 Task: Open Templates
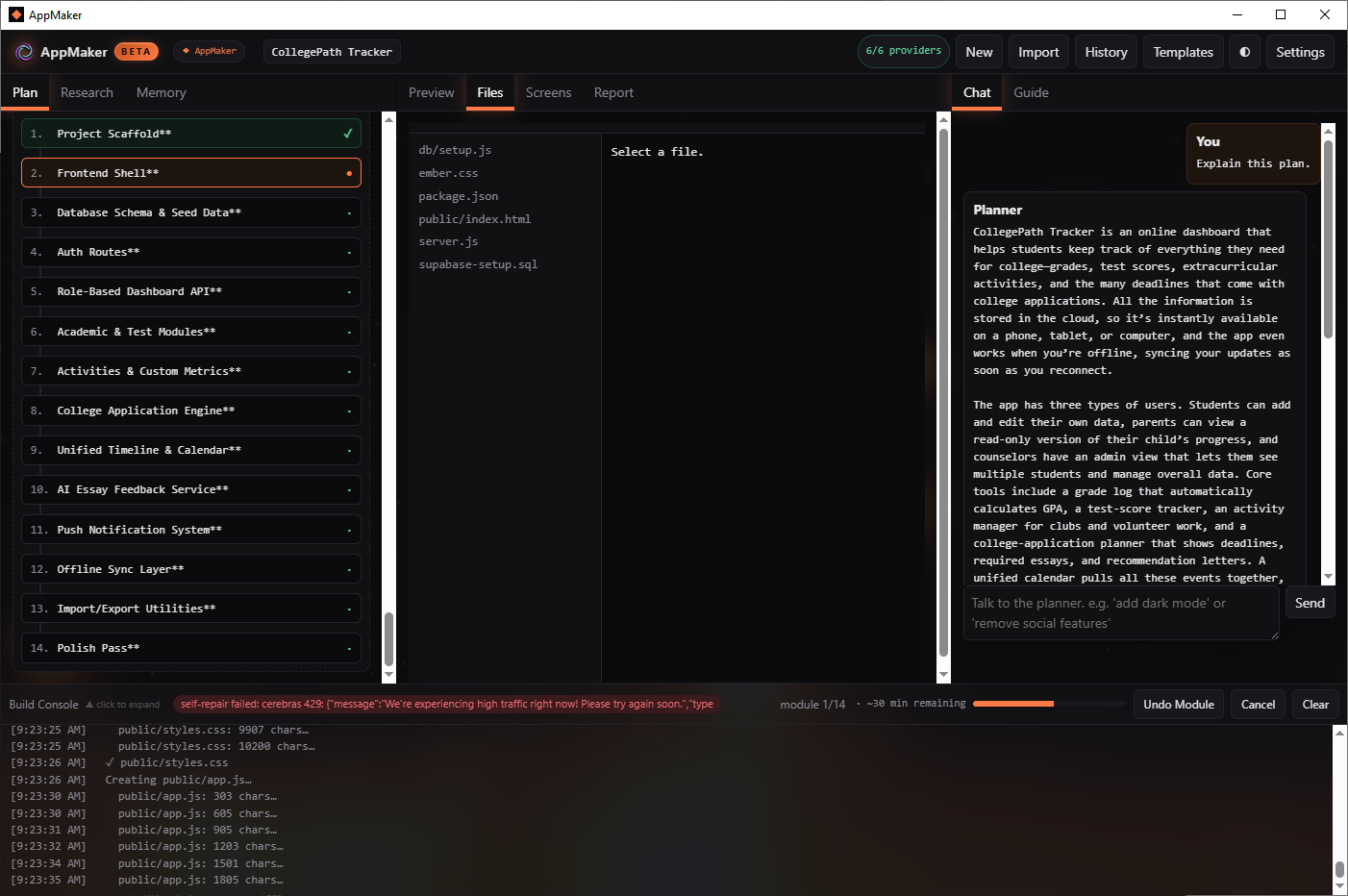(1183, 52)
